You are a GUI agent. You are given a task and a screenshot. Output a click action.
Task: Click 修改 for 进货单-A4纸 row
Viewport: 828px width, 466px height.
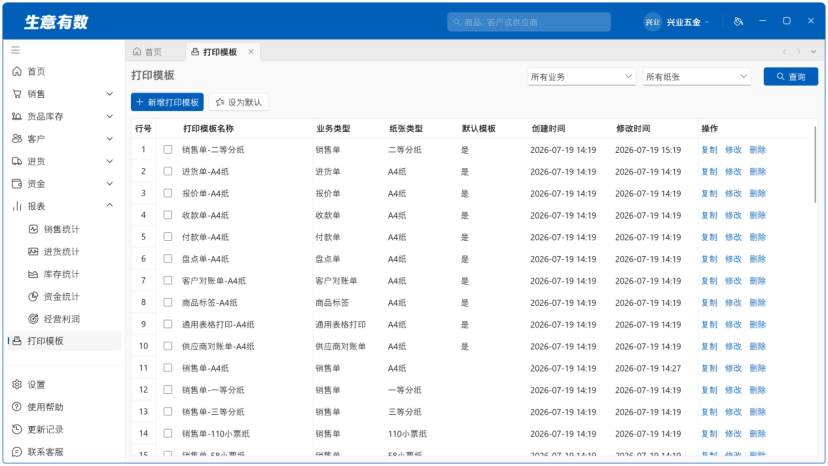[x=733, y=171]
